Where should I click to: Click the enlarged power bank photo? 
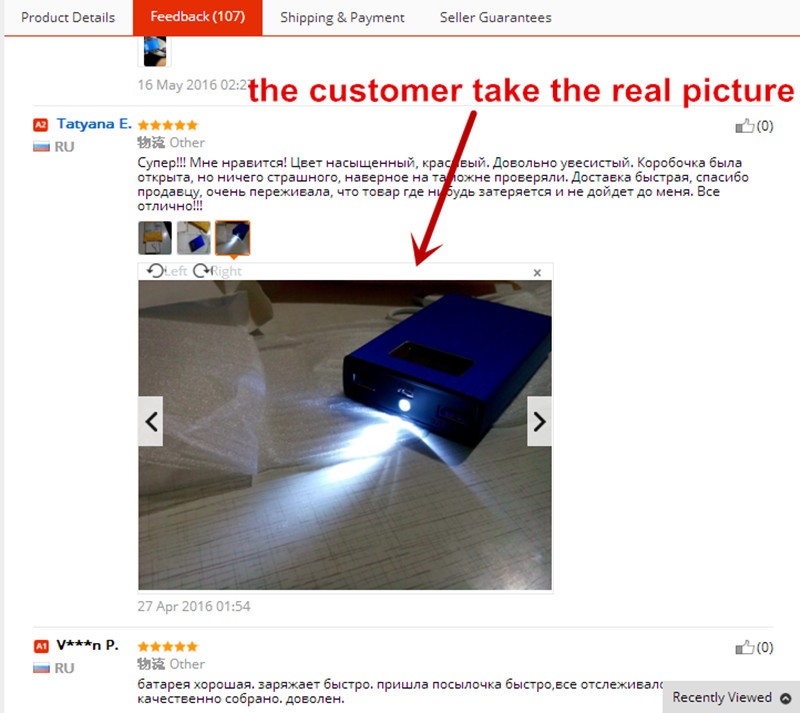(x=345, y=435)
